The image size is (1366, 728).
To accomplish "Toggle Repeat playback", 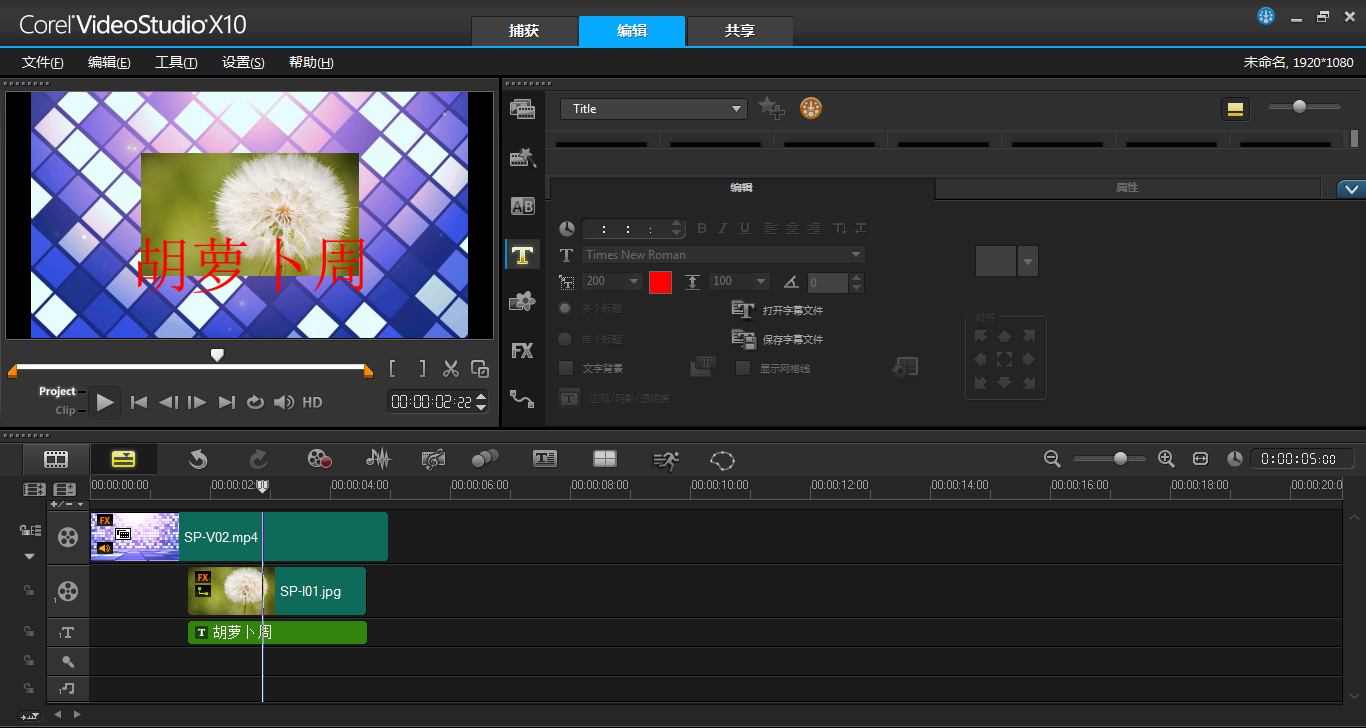I will 255,402.
